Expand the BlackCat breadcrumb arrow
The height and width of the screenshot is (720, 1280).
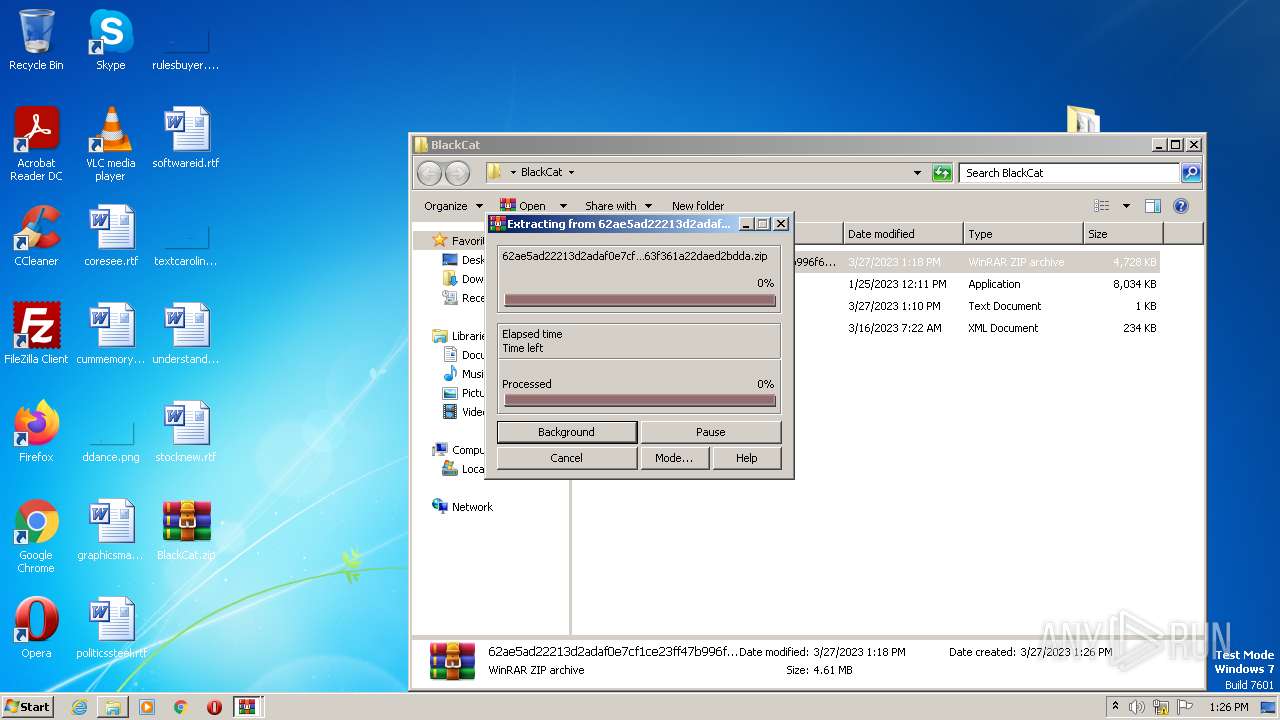tap(571, 173)
